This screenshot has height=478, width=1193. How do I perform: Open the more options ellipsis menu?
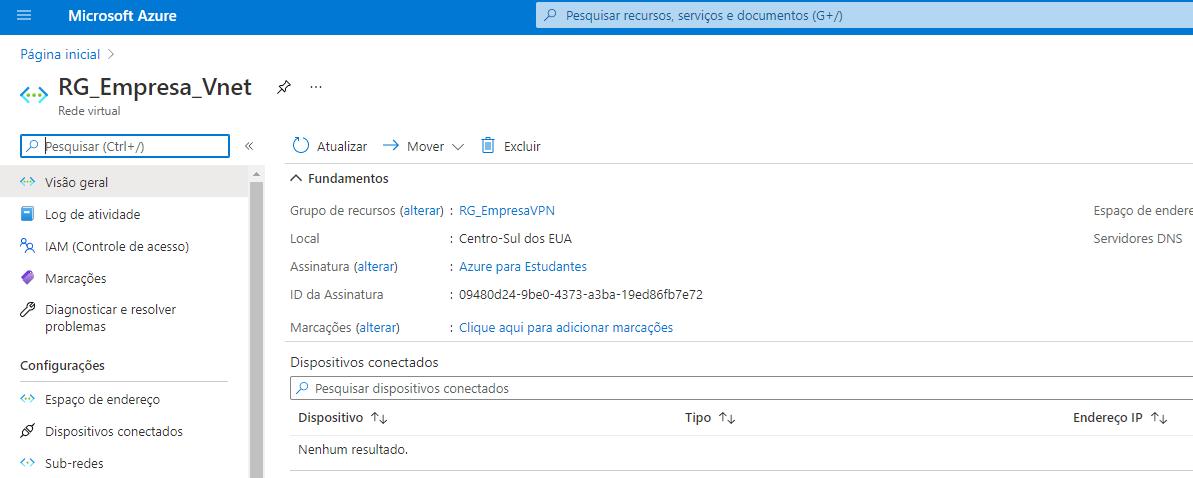click(317, 88)
